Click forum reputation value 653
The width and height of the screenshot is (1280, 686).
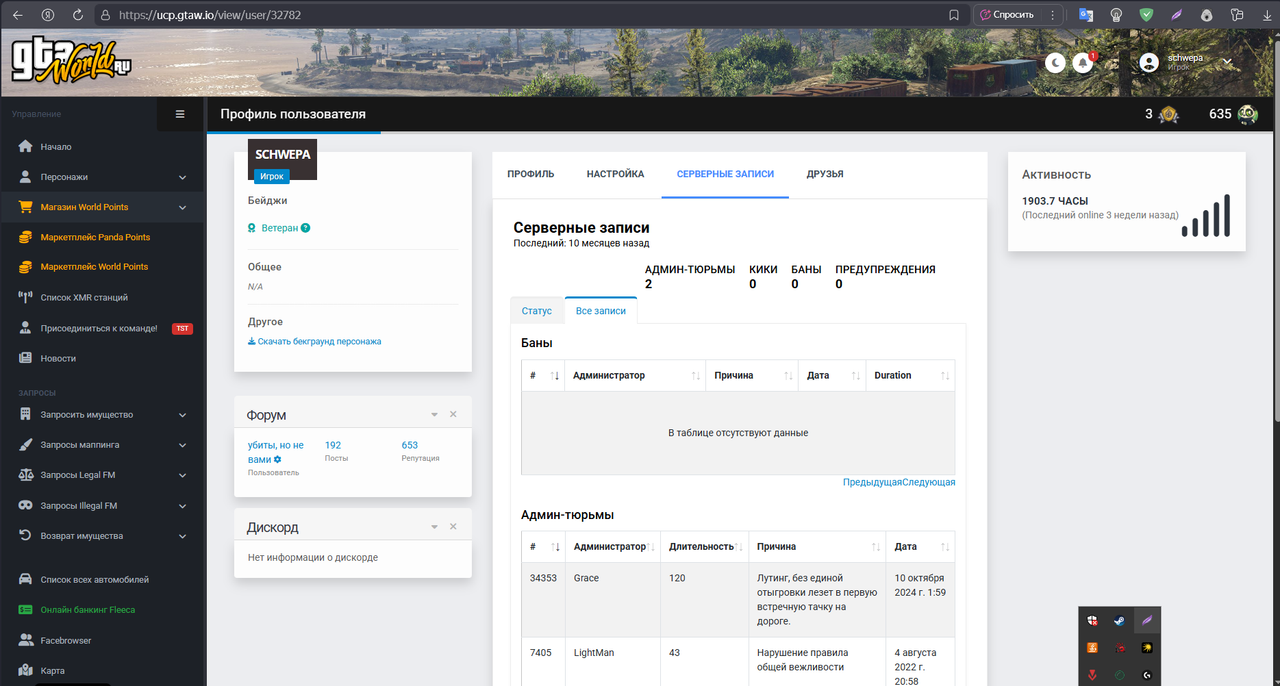pos(410,445)
